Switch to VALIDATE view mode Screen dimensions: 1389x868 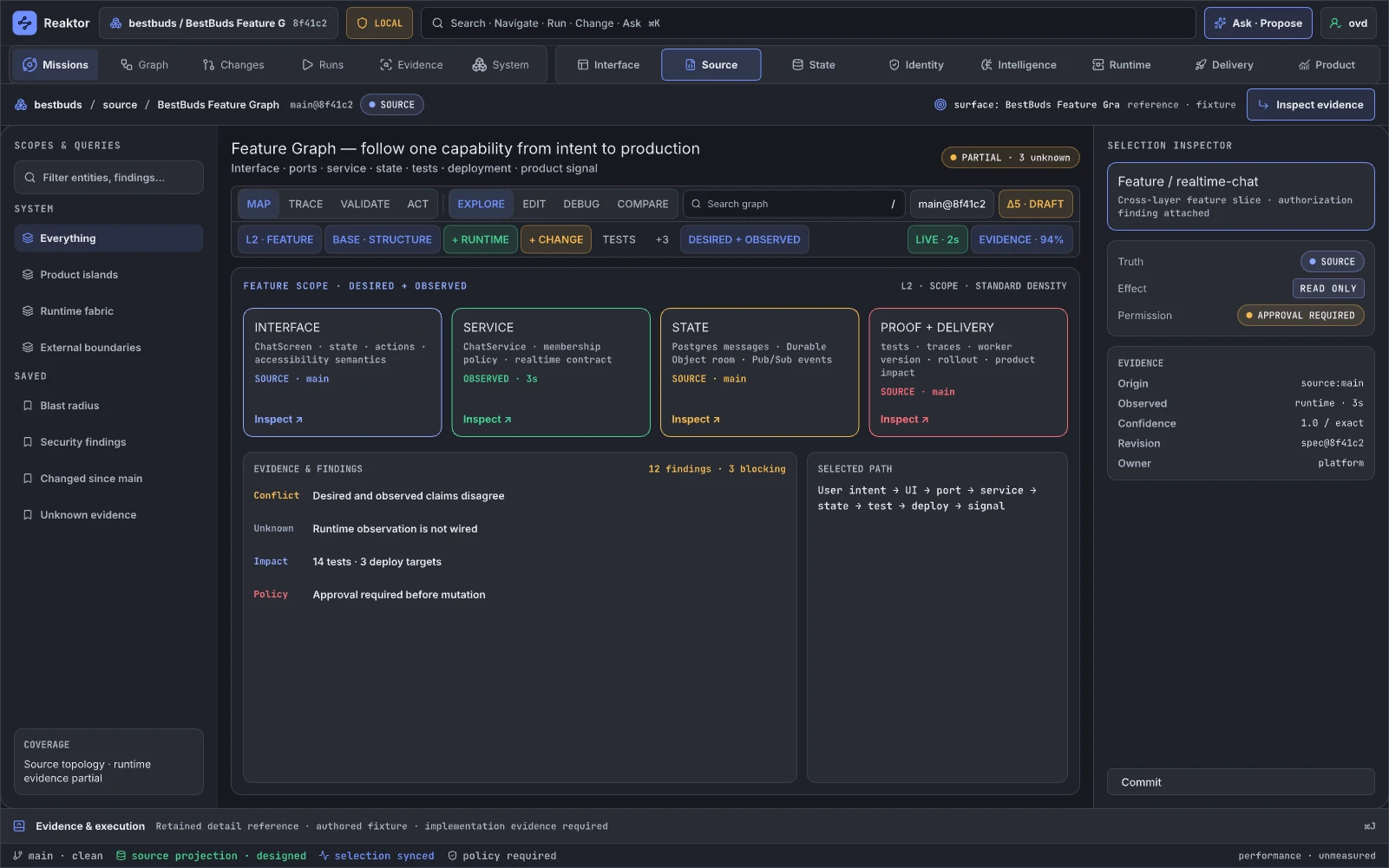coord(365,205)
